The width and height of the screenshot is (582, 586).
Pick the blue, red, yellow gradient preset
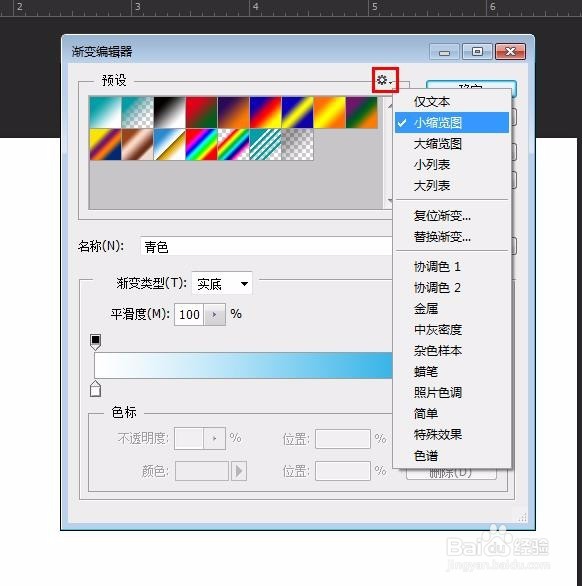pos(265,112)
